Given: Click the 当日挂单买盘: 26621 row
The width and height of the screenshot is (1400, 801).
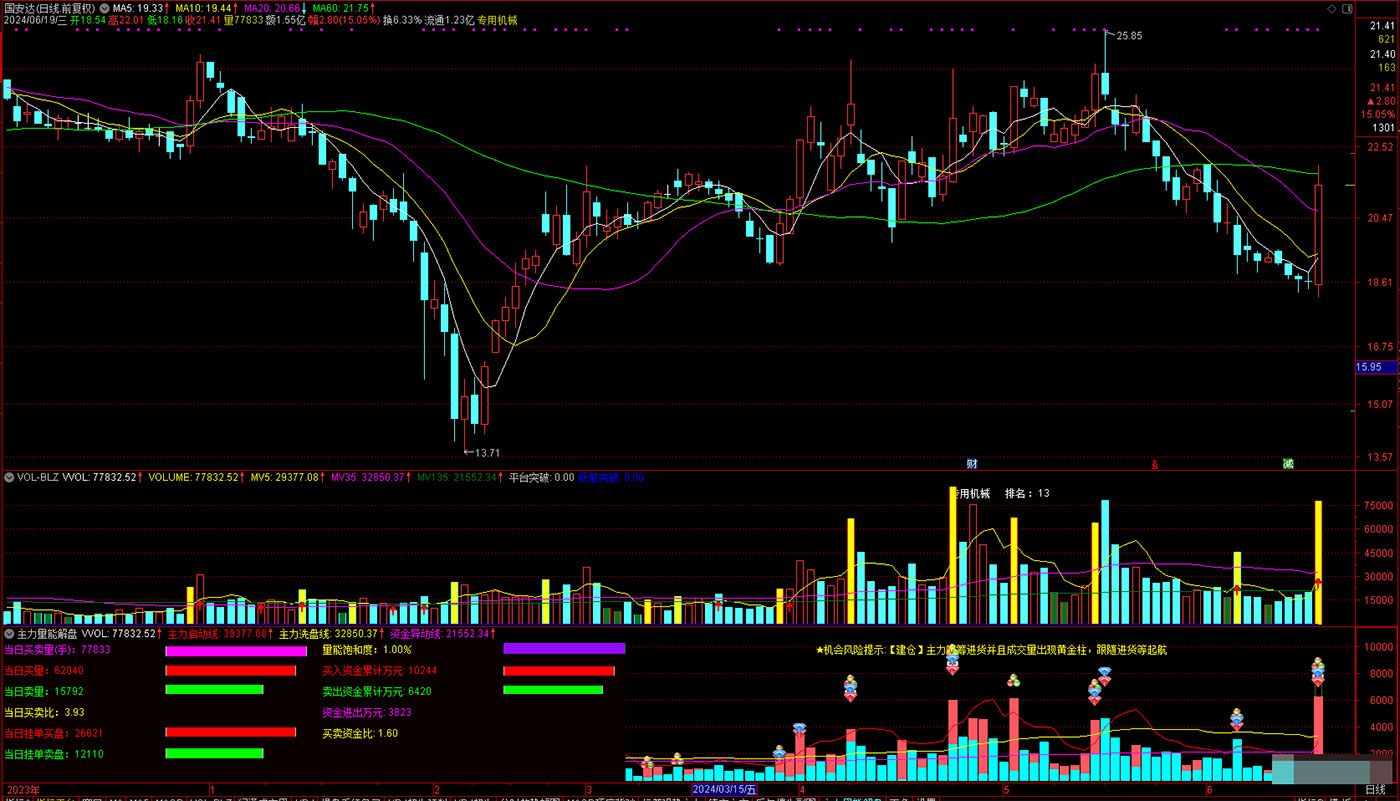Looking at the screenshot, I should pos(54,733).
